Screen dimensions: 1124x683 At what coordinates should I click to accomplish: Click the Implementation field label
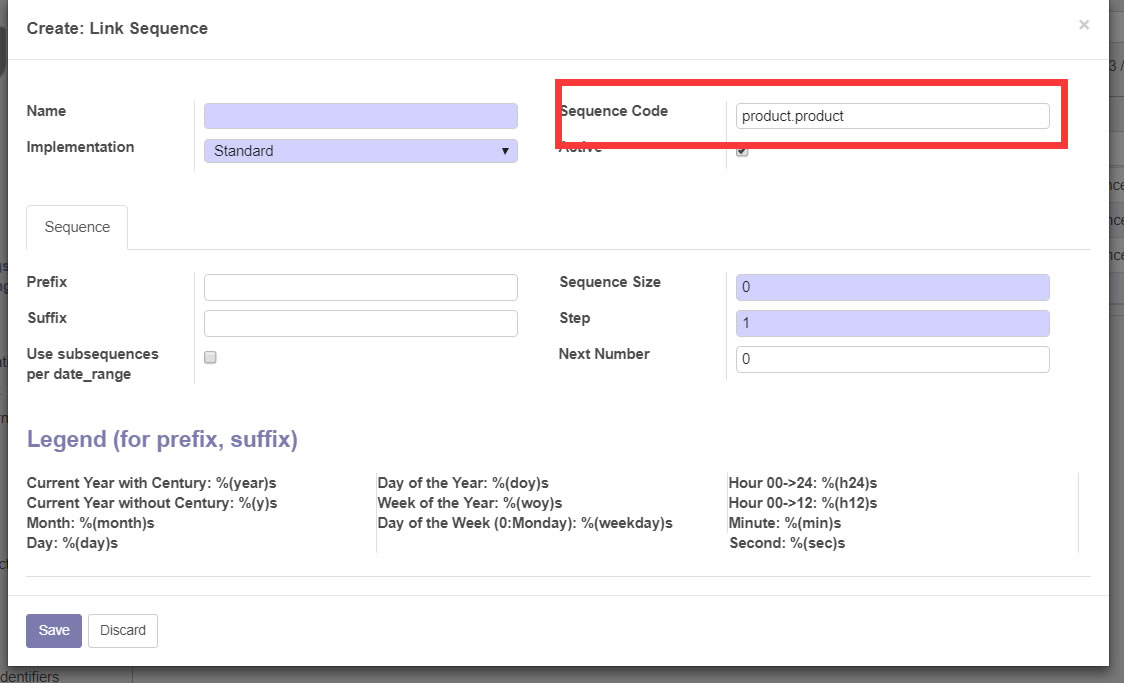(80, 147)
